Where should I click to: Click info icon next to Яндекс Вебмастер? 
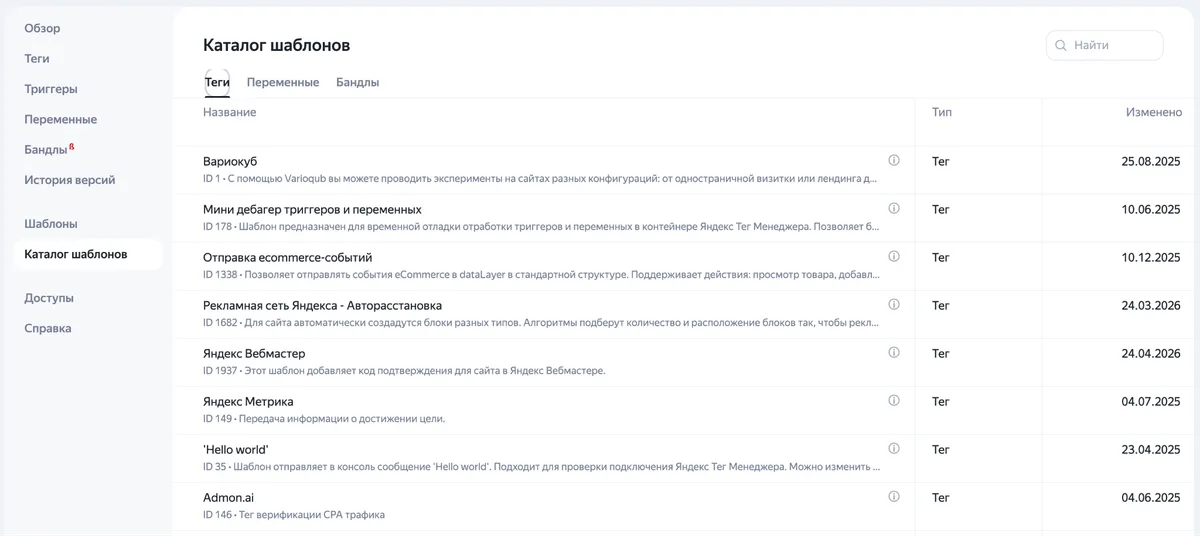894,352
